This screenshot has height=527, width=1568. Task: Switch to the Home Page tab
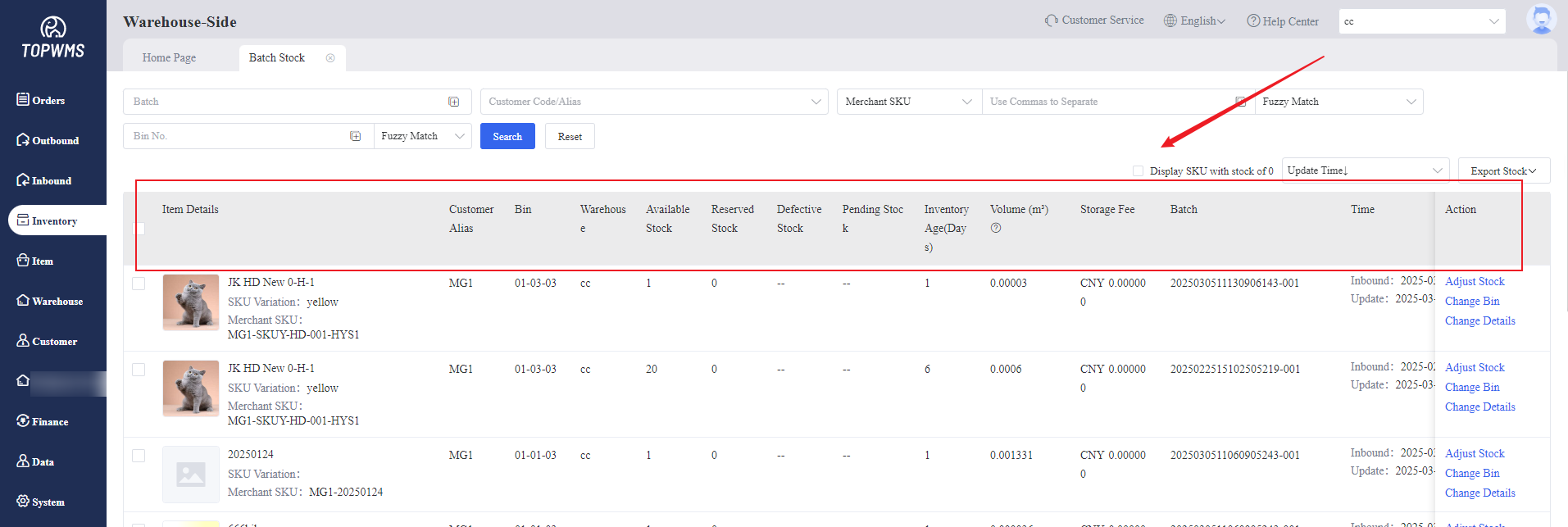(x=169, y=58)
